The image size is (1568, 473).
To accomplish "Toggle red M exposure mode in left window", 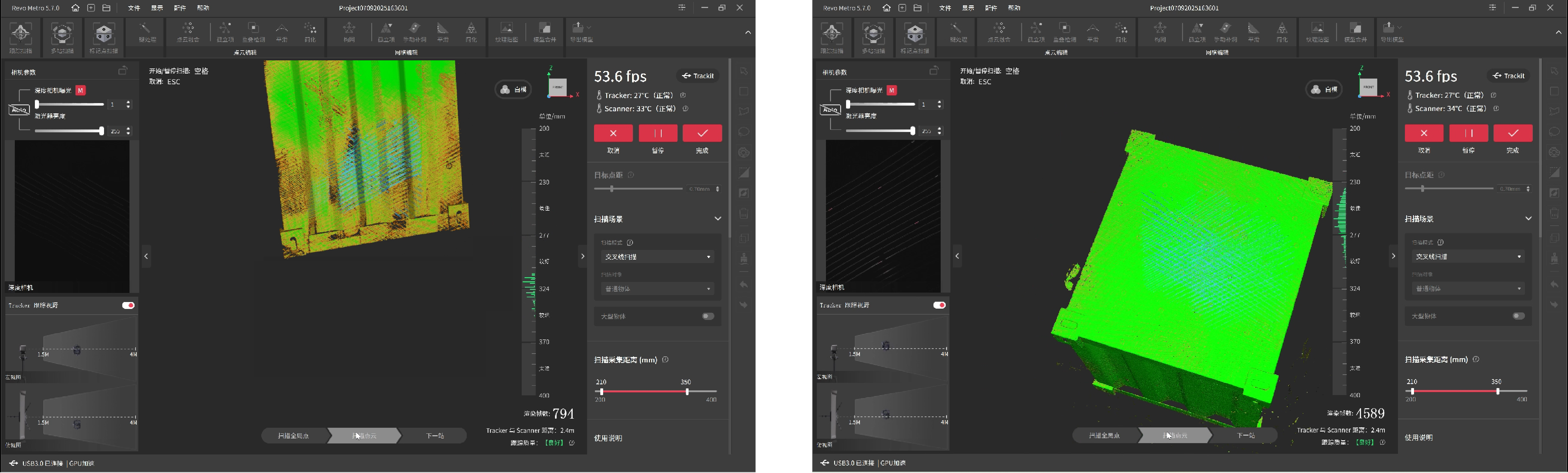I will tap(80, 90).
